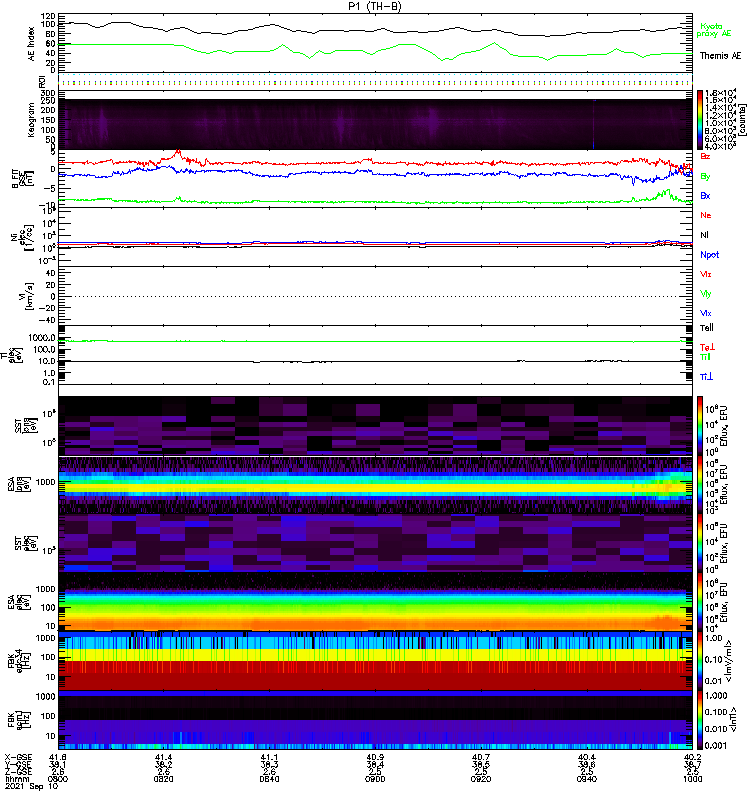The image size is (750, 800).
Task: Select the black Tell temperature legend label
Action: click(x=707, y=328)
